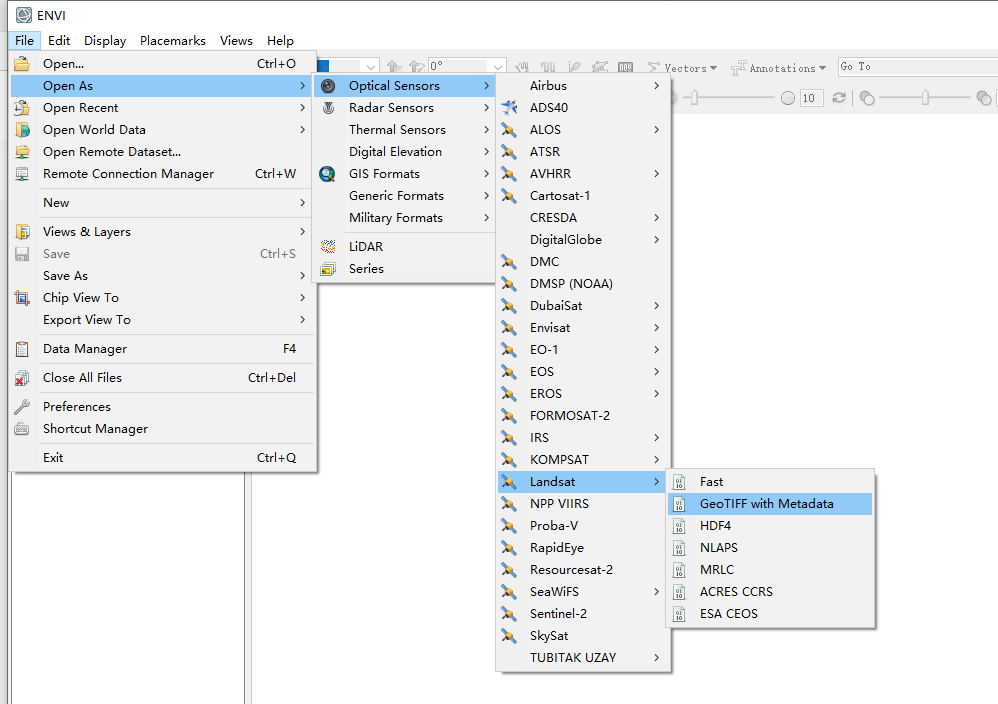Select ACRES CCRS format
This screenshot has height=704, width=998.
(770, 592)
